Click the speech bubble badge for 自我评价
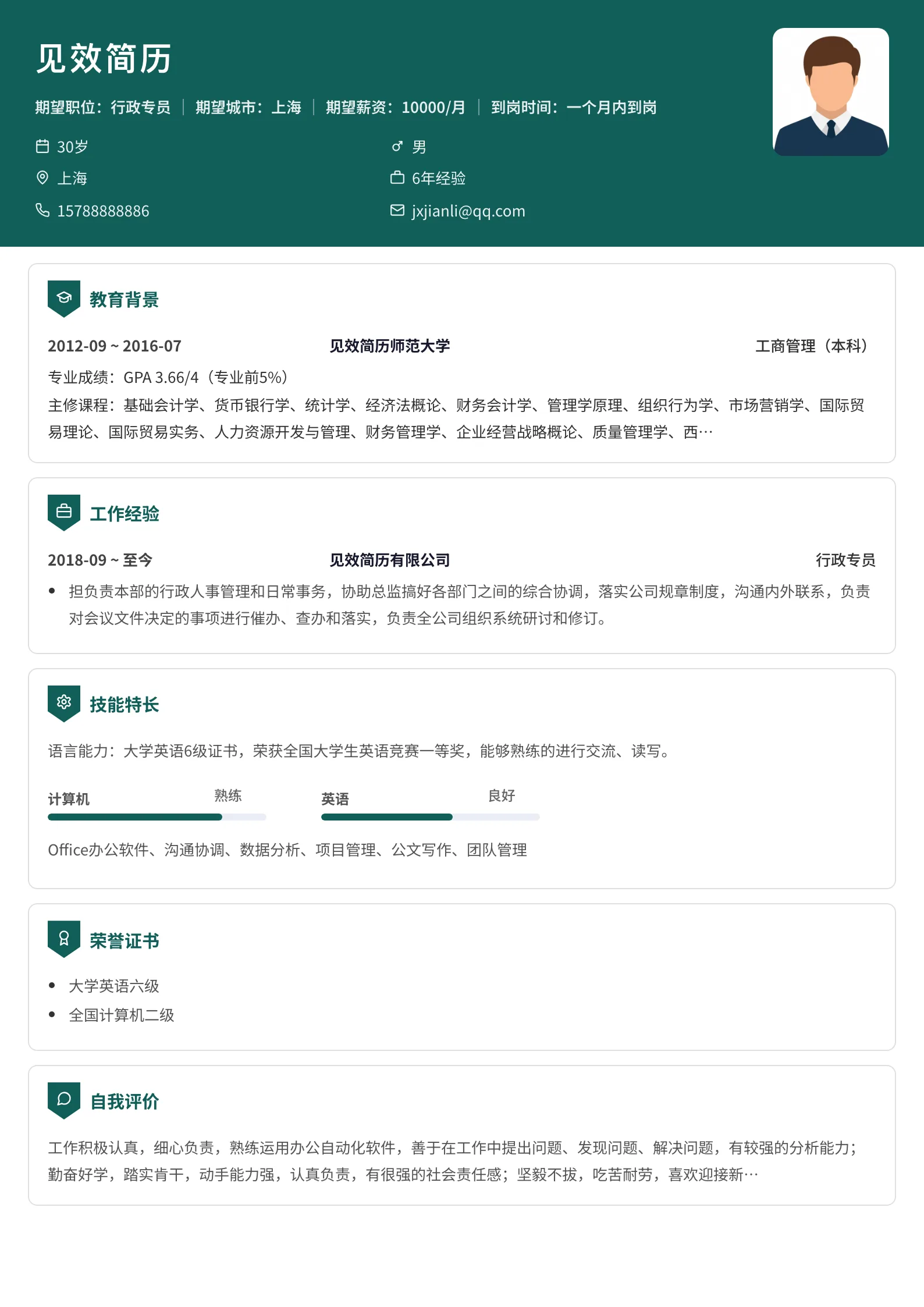Screen dimensions: 924x1307 (64, 1100)
